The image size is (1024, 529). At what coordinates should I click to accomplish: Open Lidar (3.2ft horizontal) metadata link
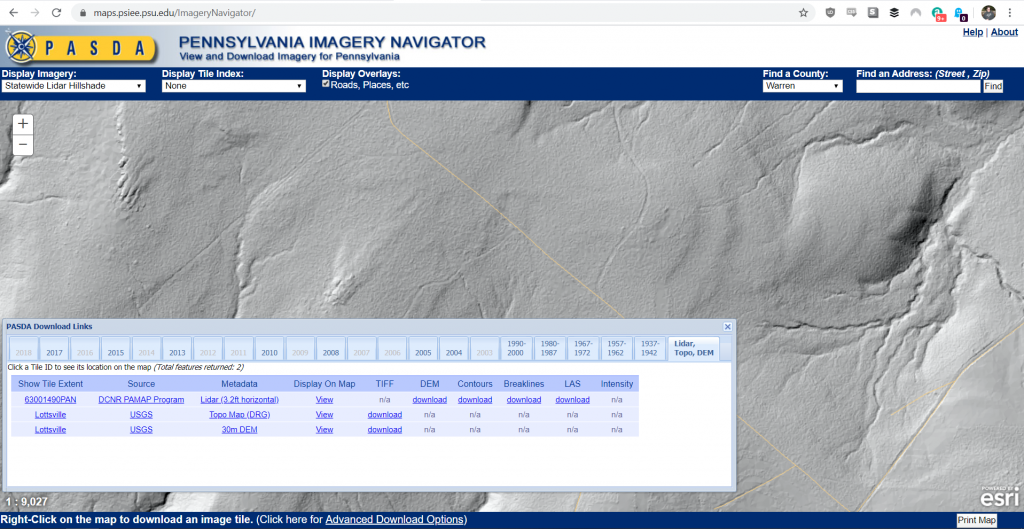(x=239, y=400)
